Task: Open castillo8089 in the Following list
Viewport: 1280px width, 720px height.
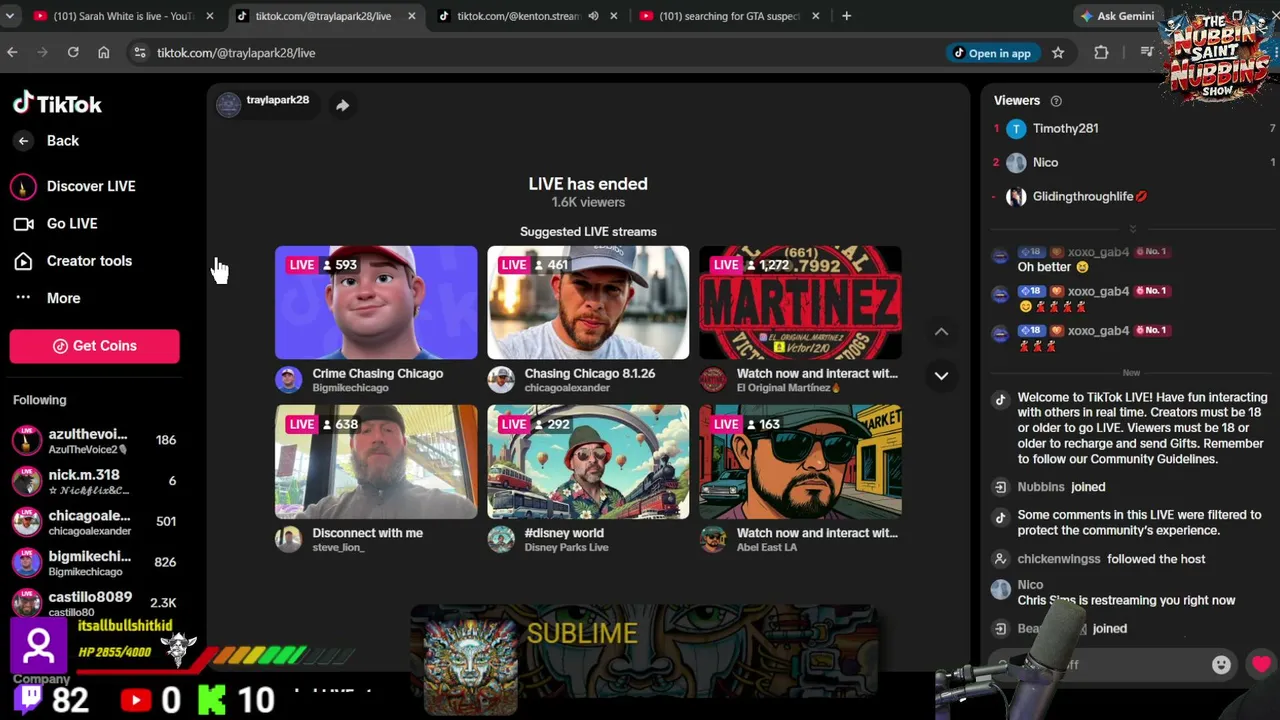Action: (95, 602)
